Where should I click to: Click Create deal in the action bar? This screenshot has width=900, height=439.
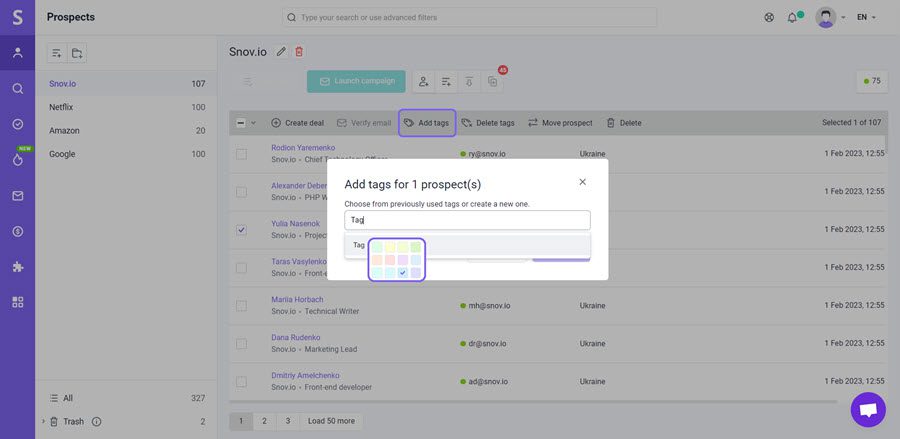pyautogui.click(x=297, y=123)
